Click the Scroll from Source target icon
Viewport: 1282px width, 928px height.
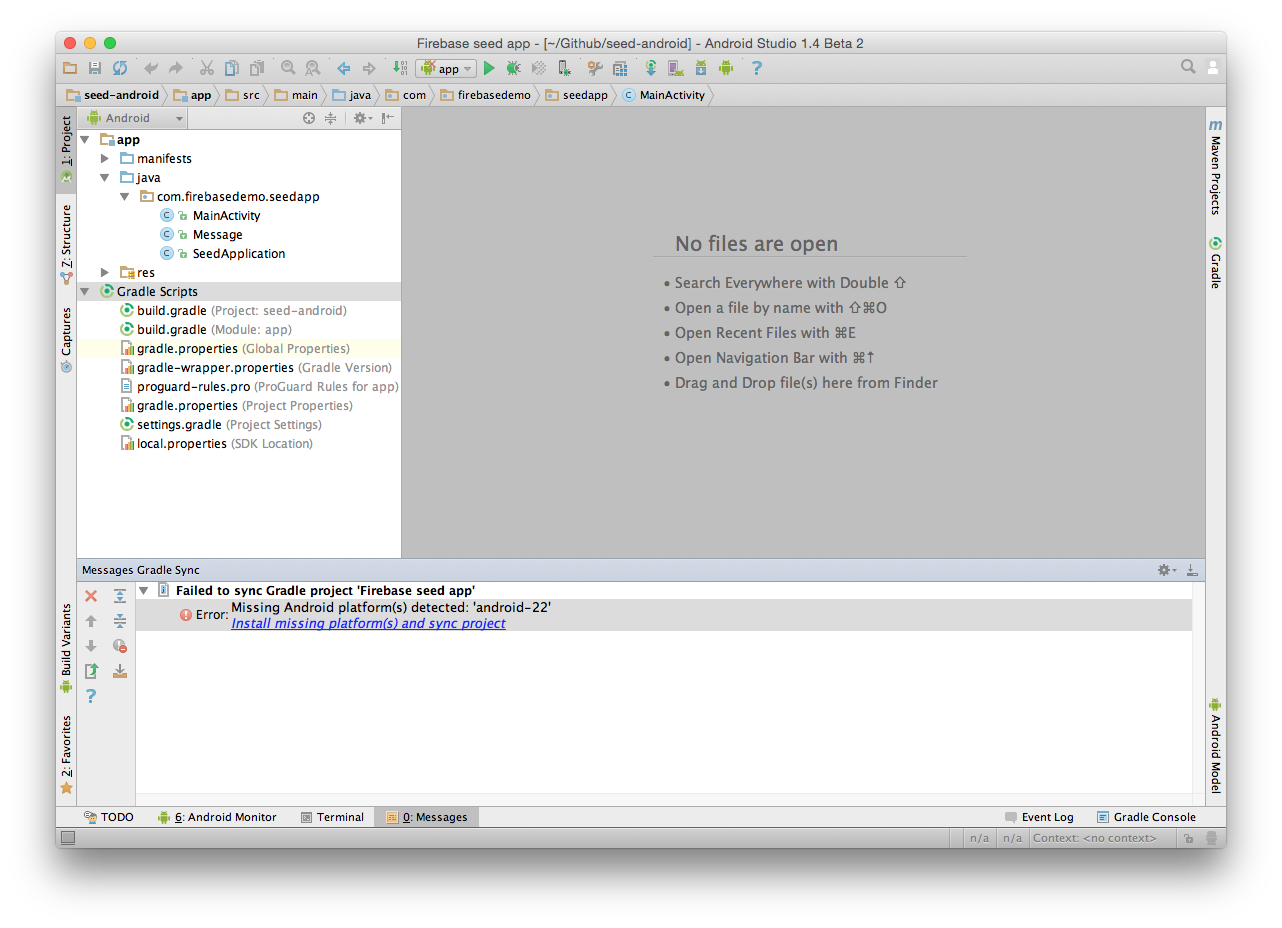(x=309, y=118)
